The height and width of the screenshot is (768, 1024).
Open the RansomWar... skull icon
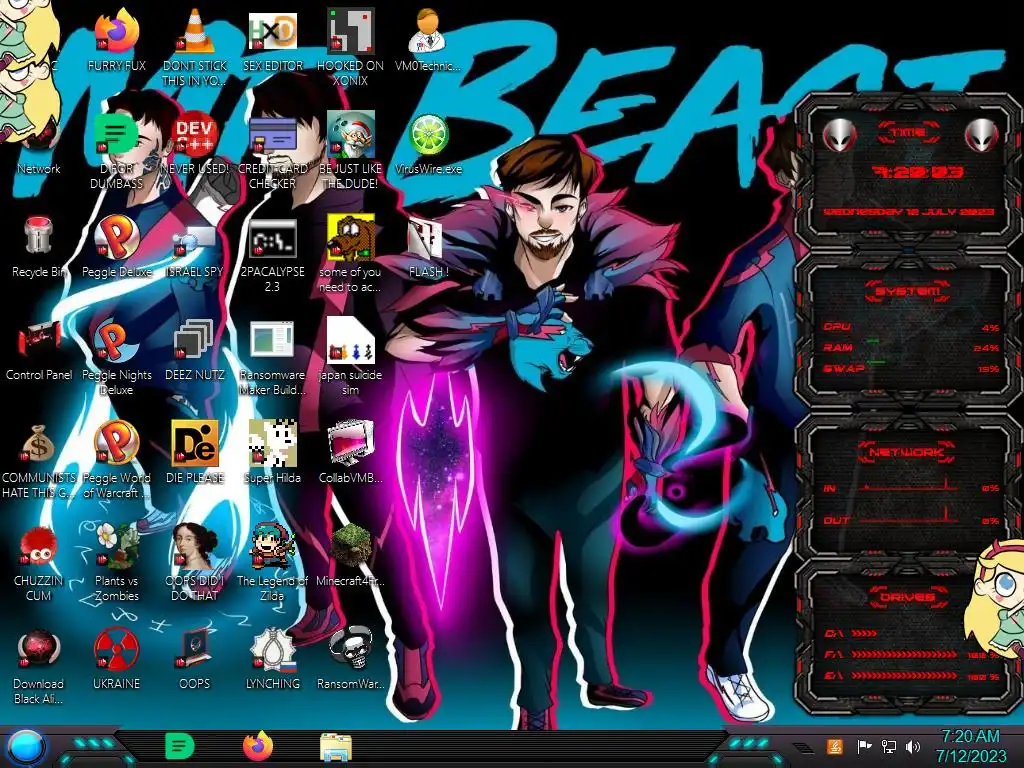350,649
